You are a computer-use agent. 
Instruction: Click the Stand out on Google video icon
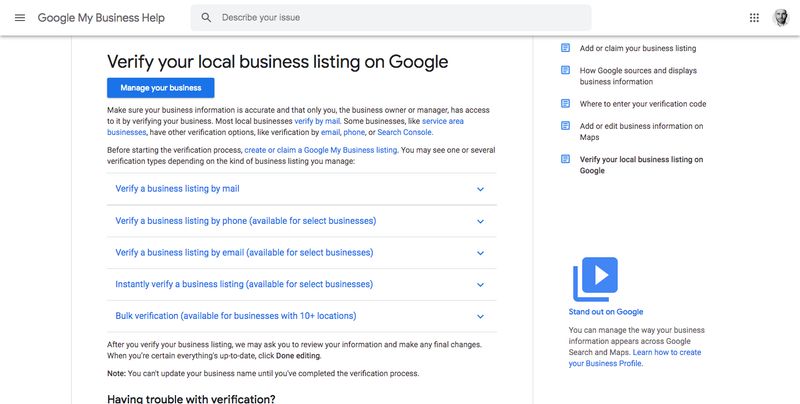(595, 279)
